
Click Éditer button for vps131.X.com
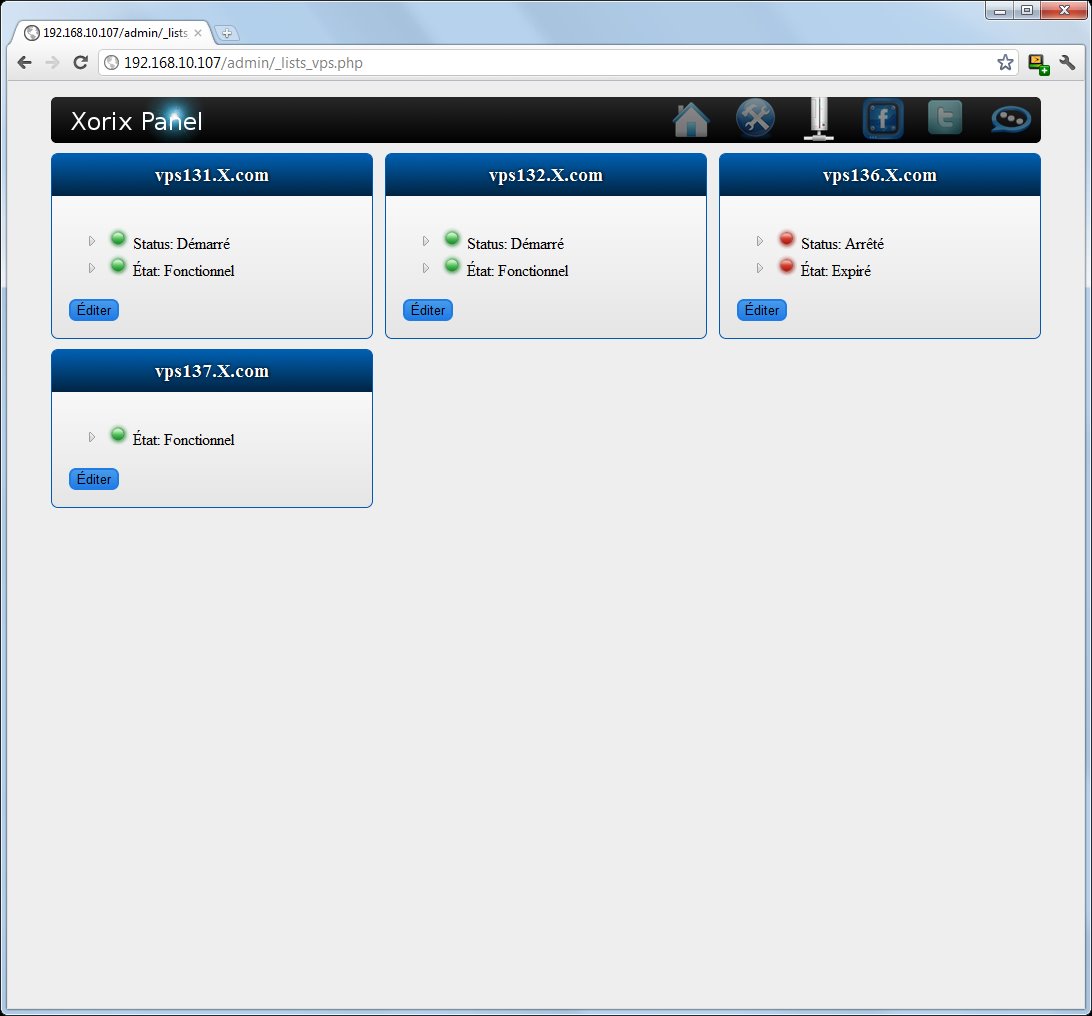(94, 310)
